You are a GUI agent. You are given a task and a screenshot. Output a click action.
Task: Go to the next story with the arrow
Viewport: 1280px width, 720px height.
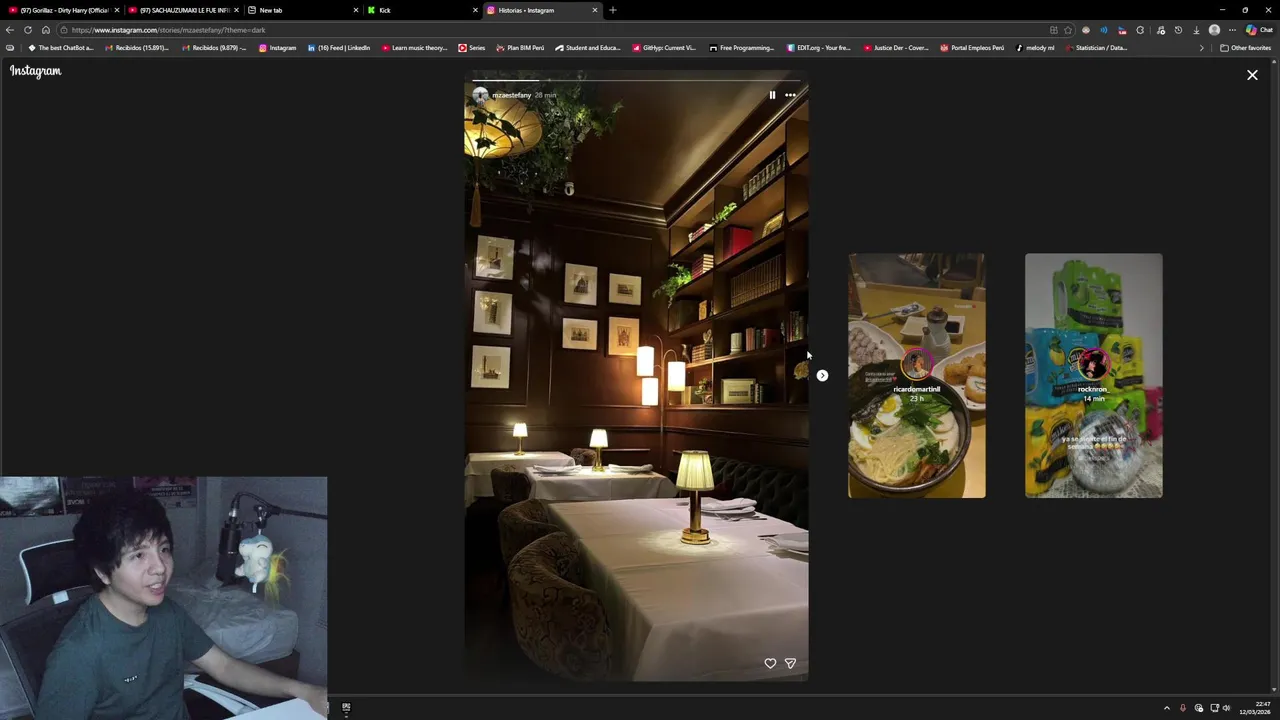click(822, 375)
